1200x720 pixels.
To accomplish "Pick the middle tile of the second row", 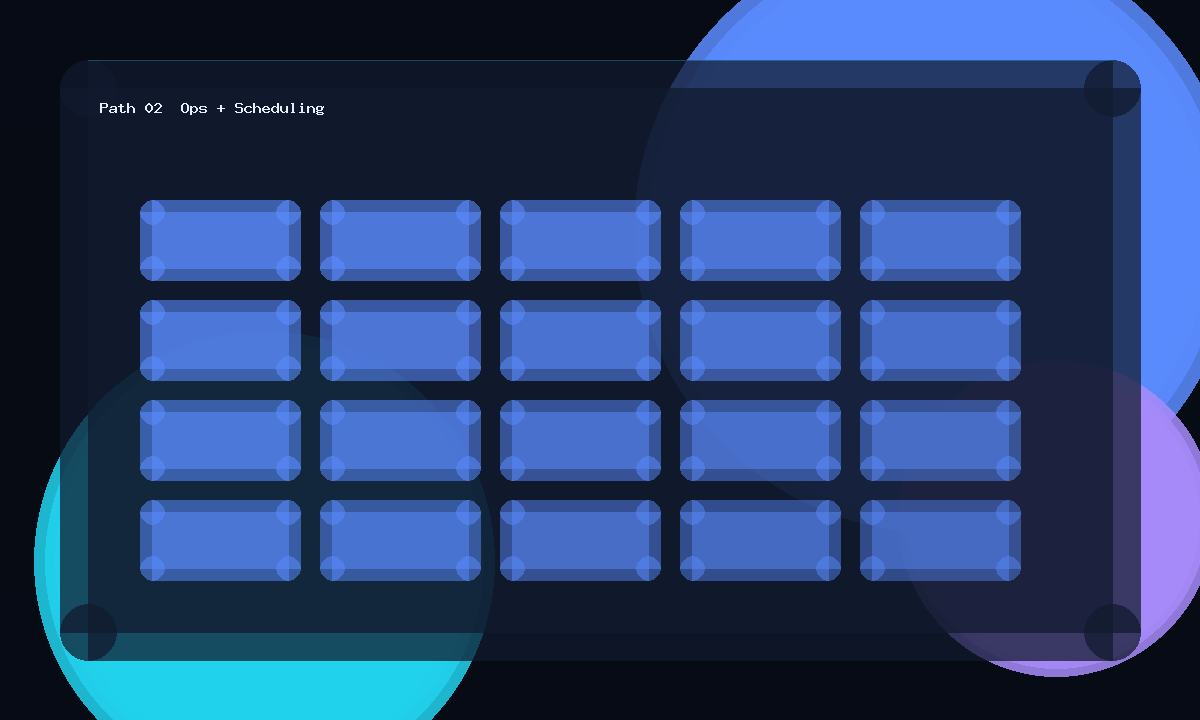I will coord(580,340).
